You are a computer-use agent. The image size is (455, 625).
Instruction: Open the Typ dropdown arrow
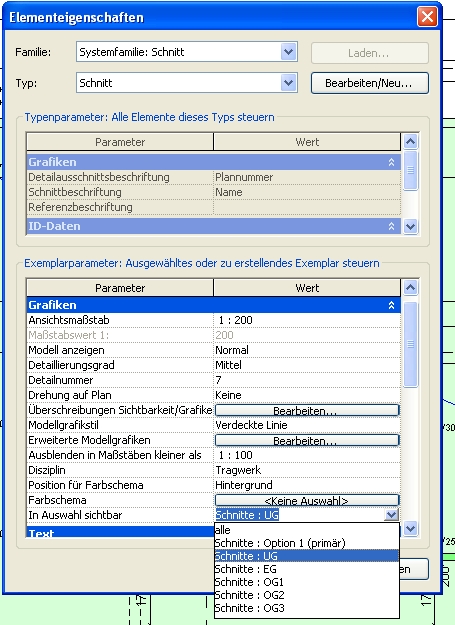288,83
